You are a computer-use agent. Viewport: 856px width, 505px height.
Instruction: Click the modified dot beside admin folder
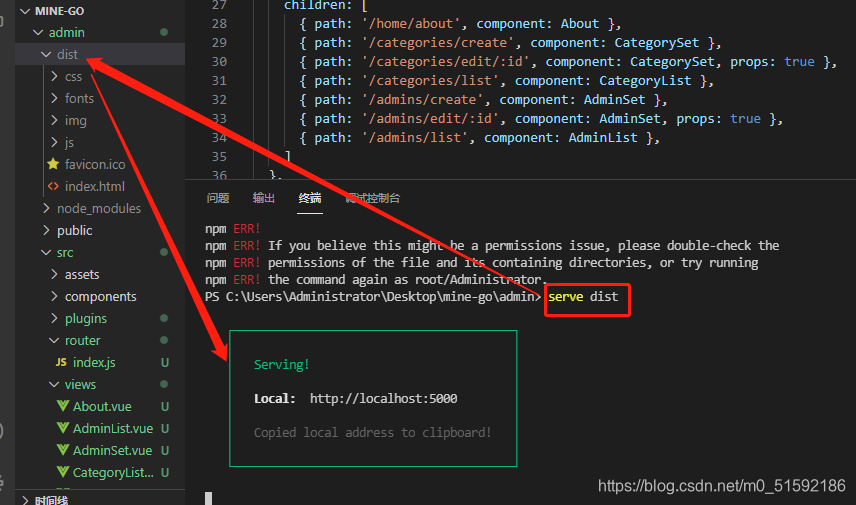(x=164, y=32)
